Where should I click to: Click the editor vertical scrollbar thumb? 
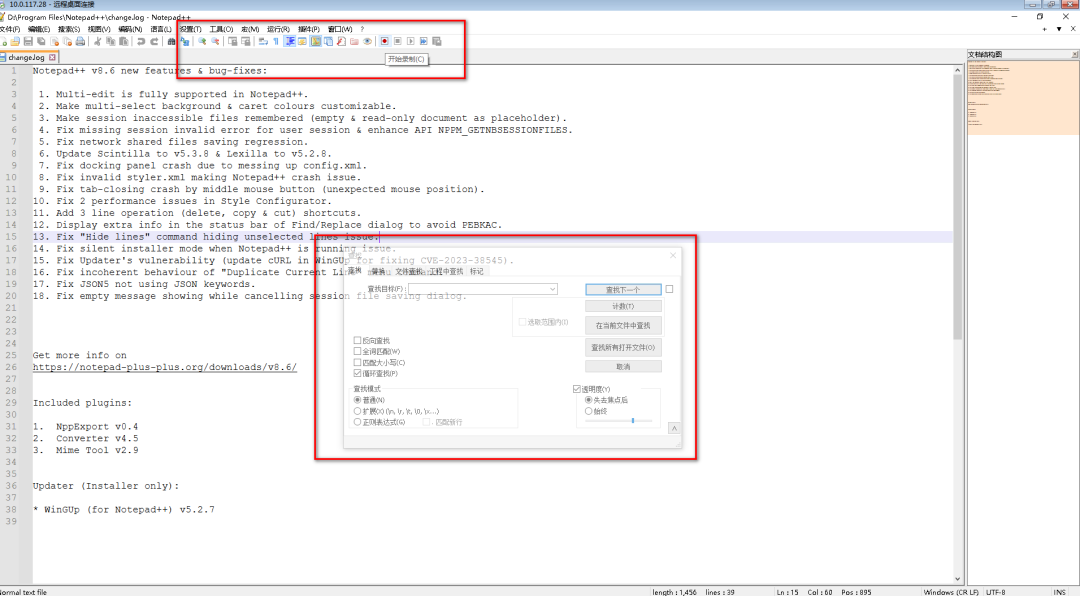(x=957, y=207)
